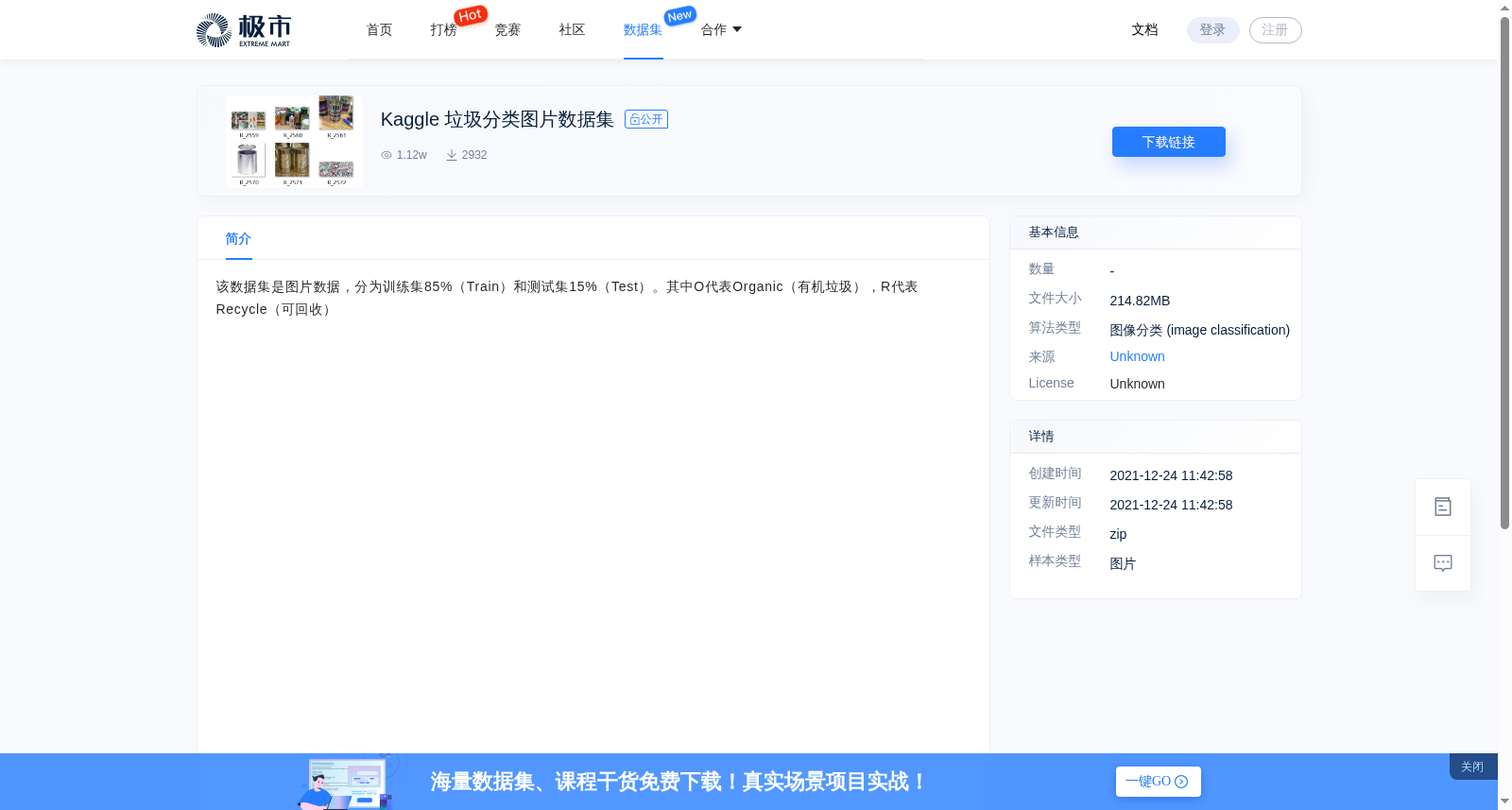This screenshot has width=1512, height=810.
Task: Click the 详情 panel header
Action: 1156,437
